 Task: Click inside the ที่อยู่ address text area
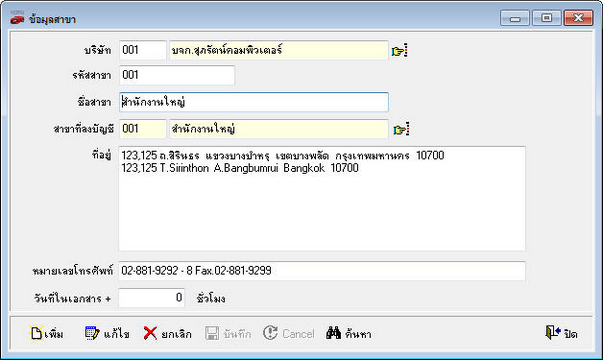(322, 199)
